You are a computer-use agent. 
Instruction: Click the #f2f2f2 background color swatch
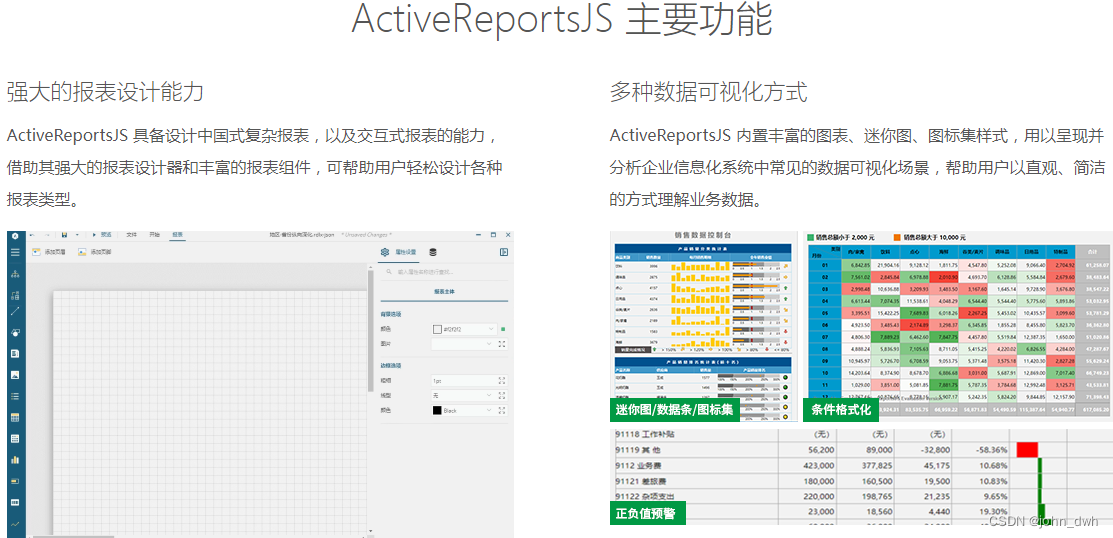coord(437,329)
